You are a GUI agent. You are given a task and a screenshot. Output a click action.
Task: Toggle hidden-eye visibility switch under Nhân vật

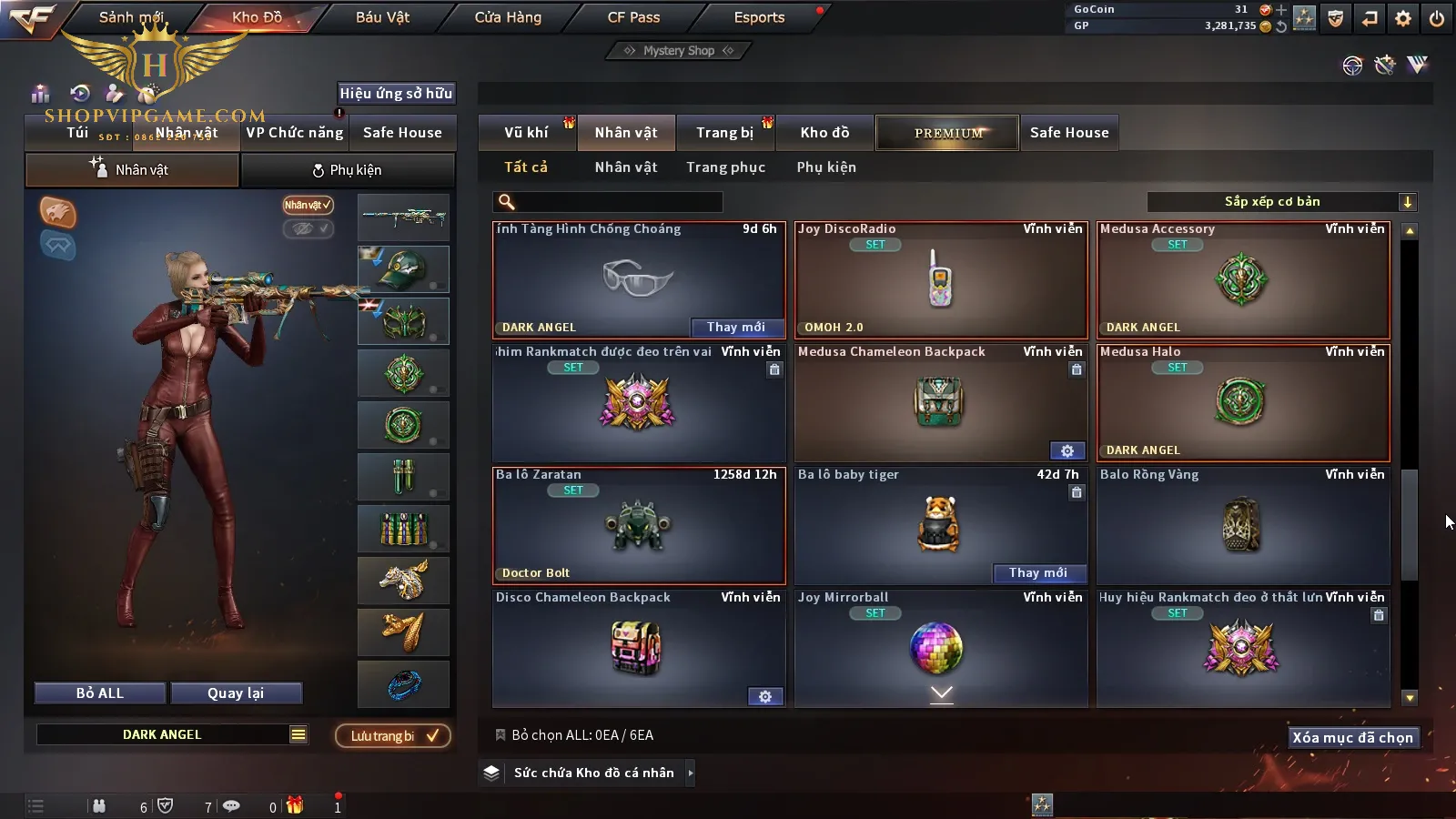[308, 228]
